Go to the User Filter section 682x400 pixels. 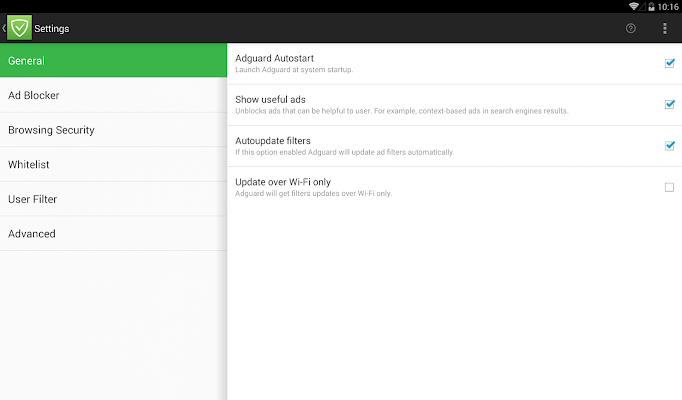click(x=114, y=199)
